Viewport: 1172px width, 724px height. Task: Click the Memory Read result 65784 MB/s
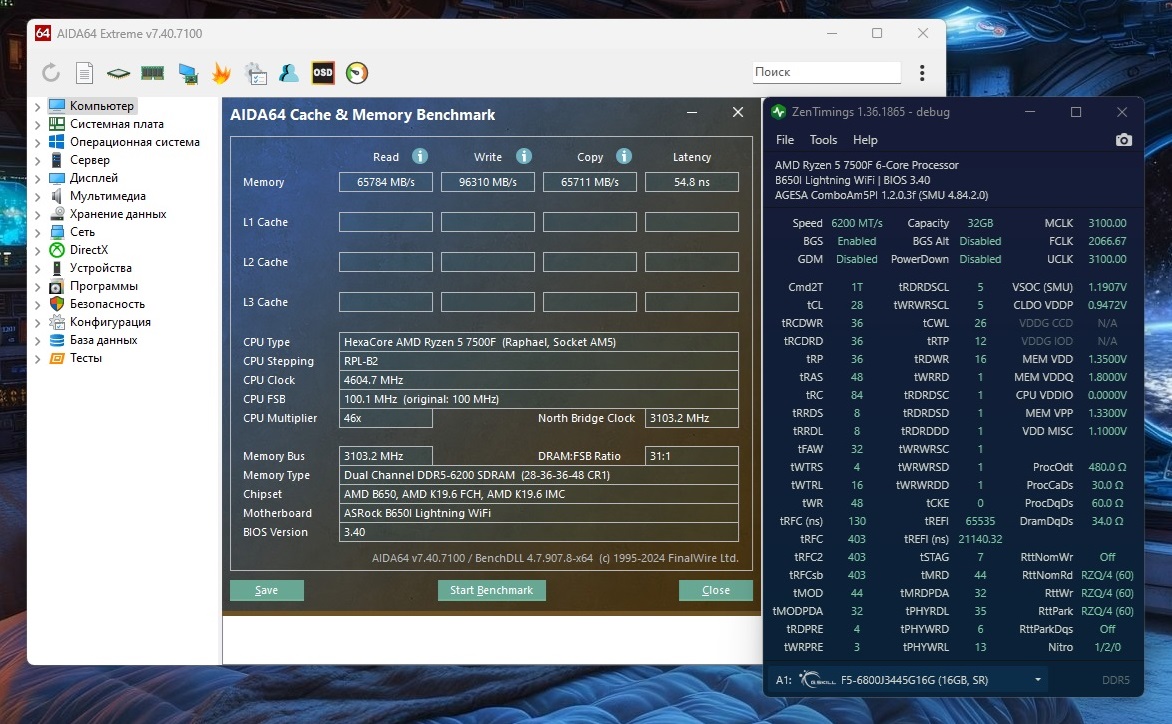pos(386,182)
